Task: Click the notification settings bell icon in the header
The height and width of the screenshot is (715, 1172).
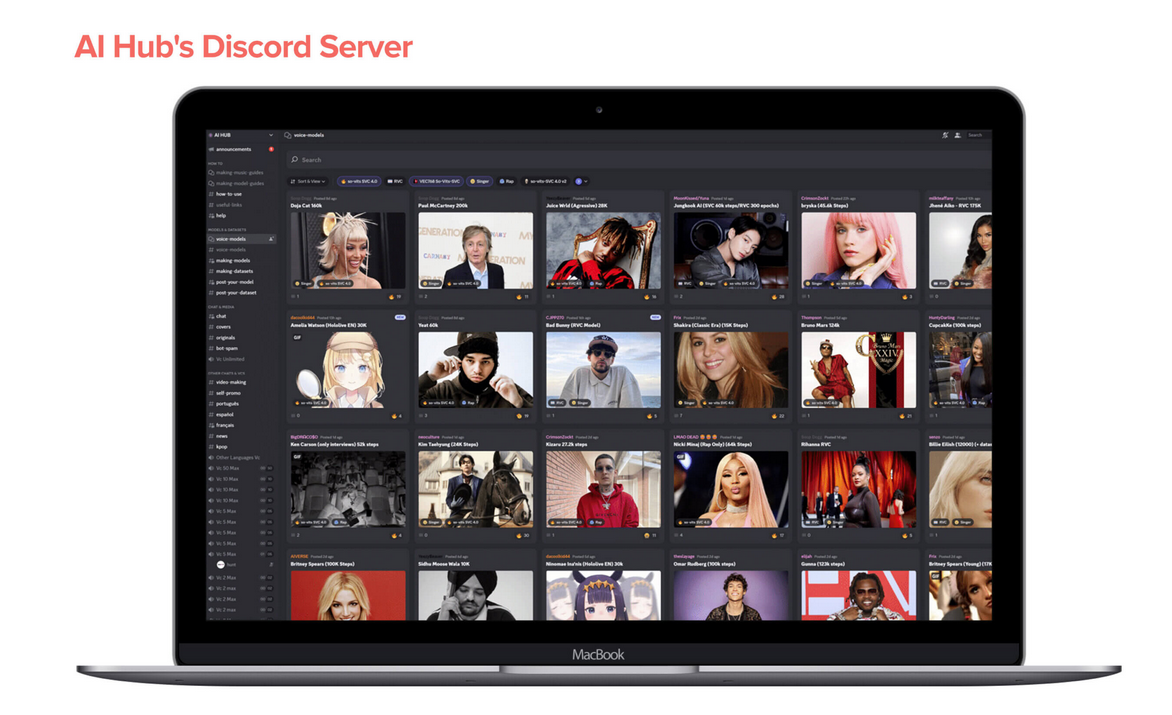Action: point(945,135)
